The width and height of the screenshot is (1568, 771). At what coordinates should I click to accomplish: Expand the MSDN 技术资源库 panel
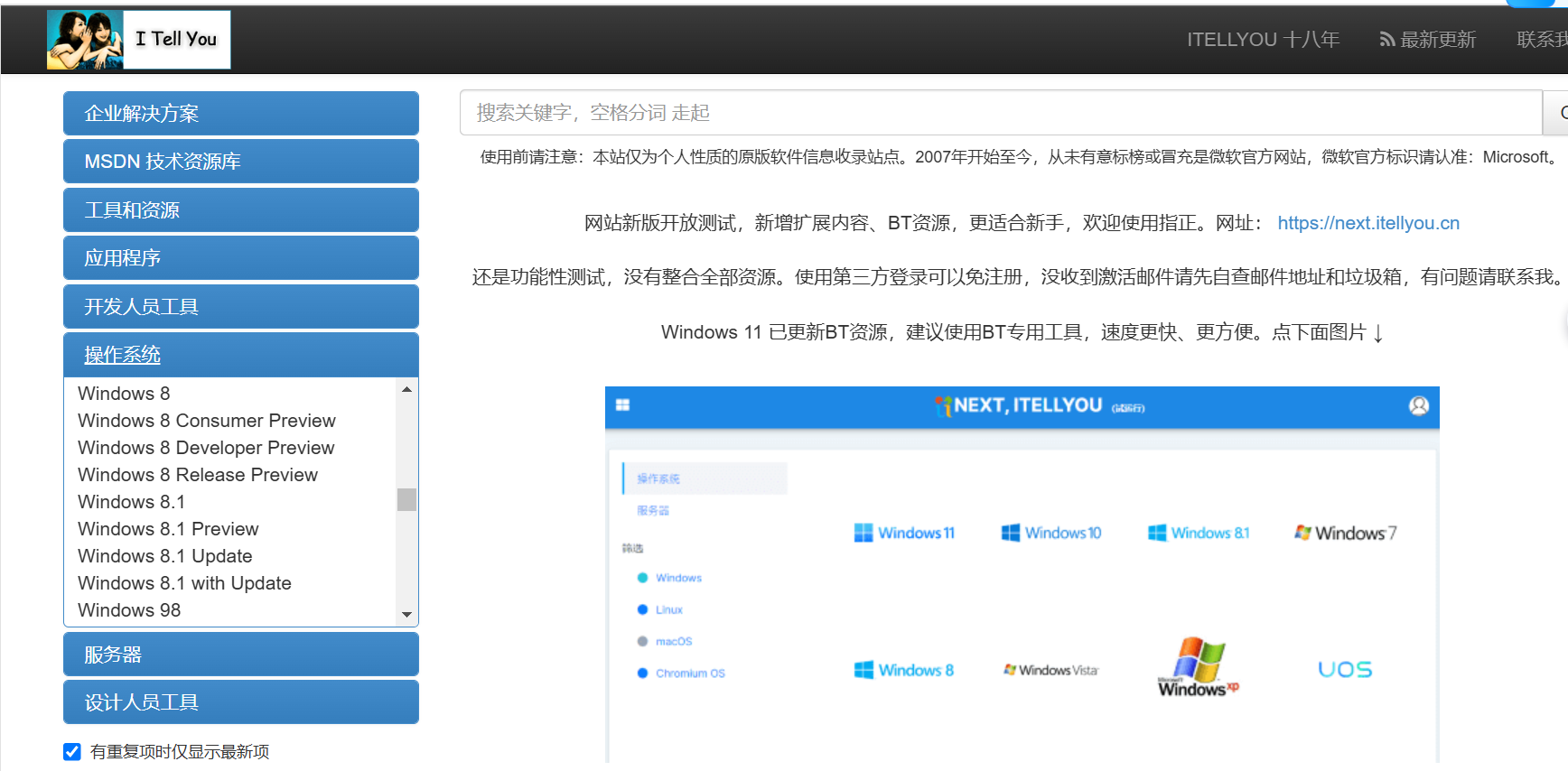(241, 162)
